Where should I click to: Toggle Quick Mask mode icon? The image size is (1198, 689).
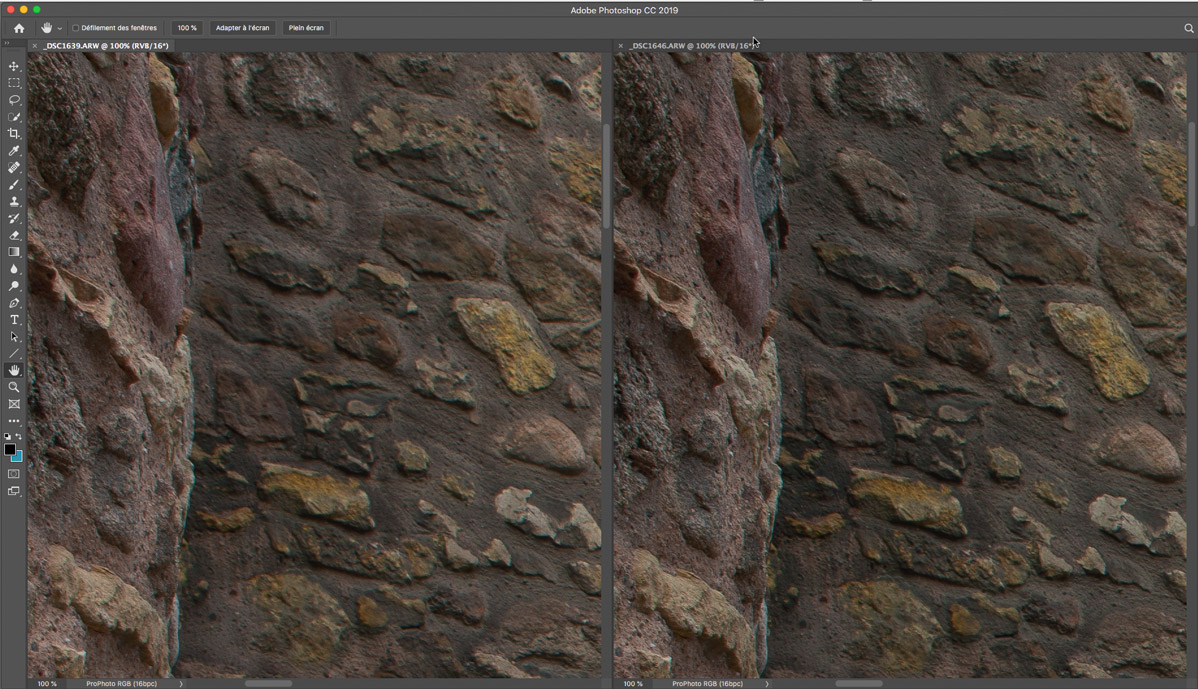[14, 474]
